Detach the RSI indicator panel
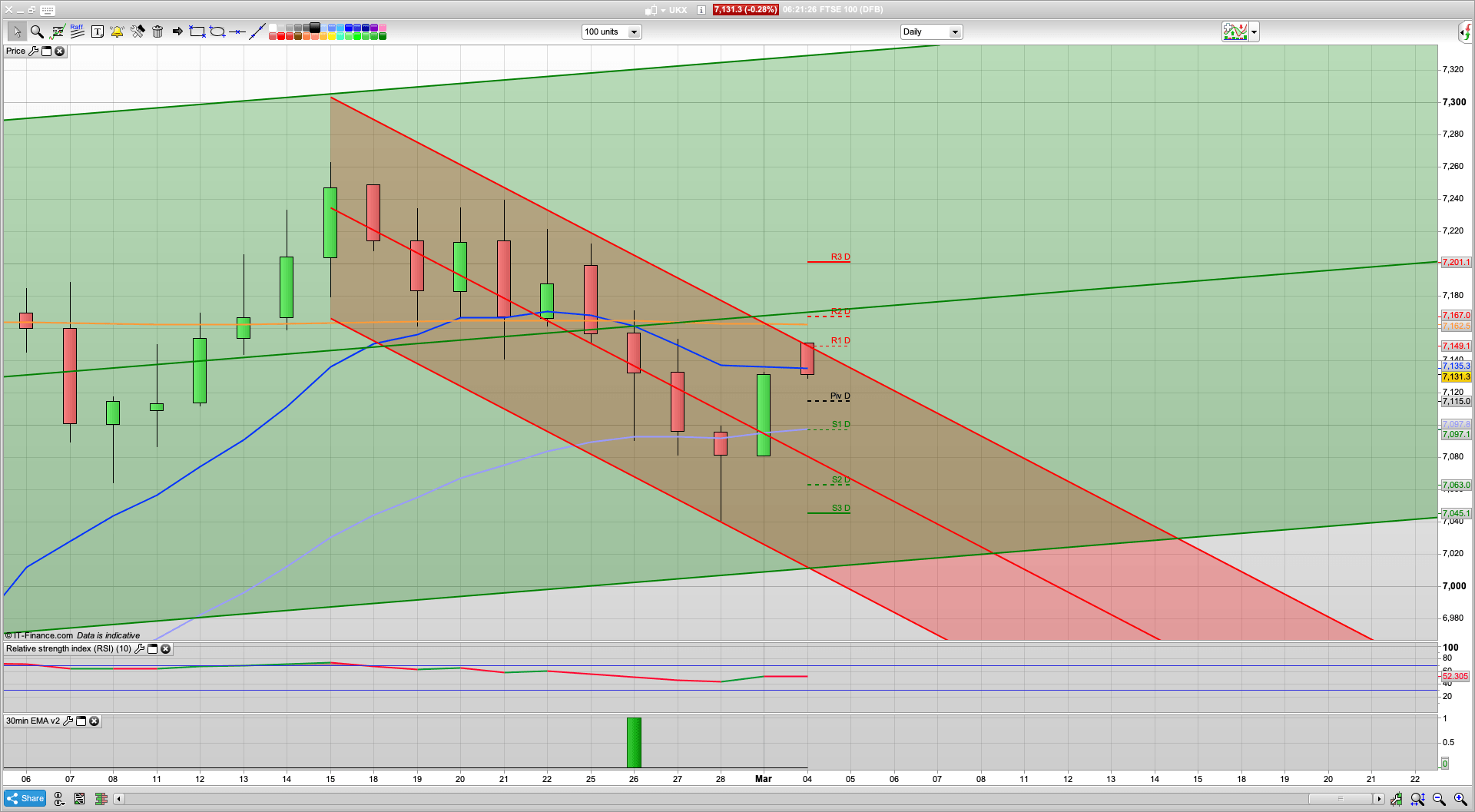 coord(152,648)
